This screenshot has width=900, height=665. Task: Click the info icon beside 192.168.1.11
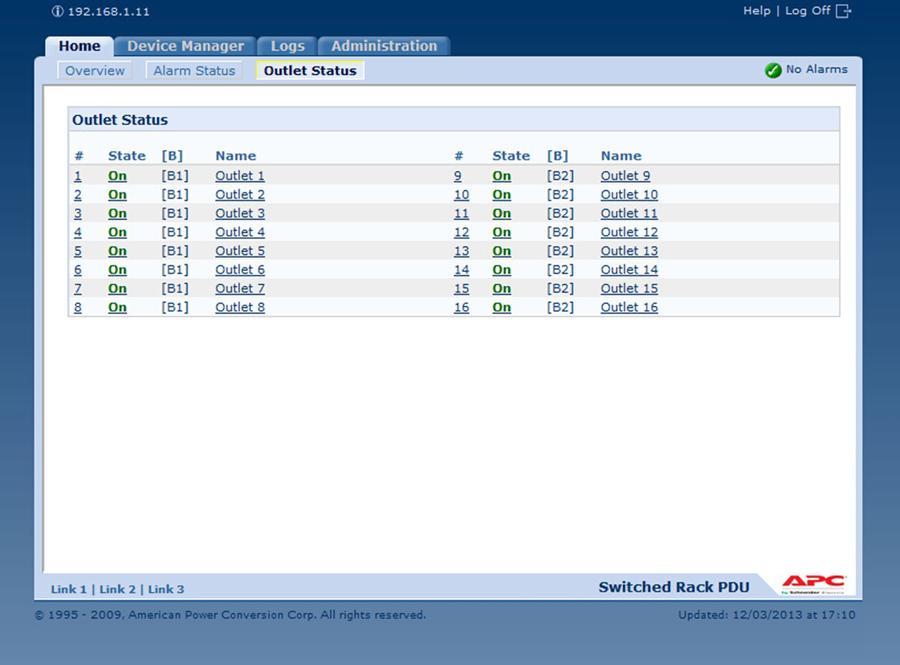coord(56,12)
